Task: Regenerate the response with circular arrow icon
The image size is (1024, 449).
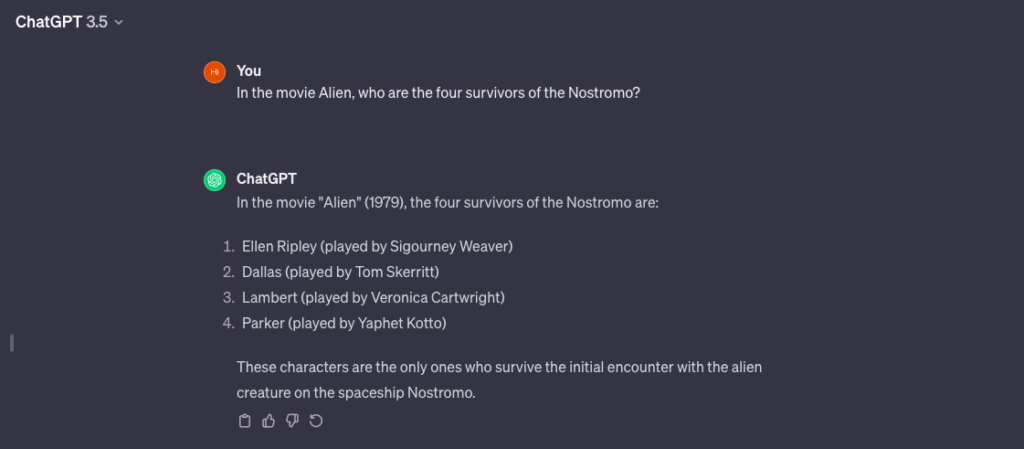Action: click(316, 421)
